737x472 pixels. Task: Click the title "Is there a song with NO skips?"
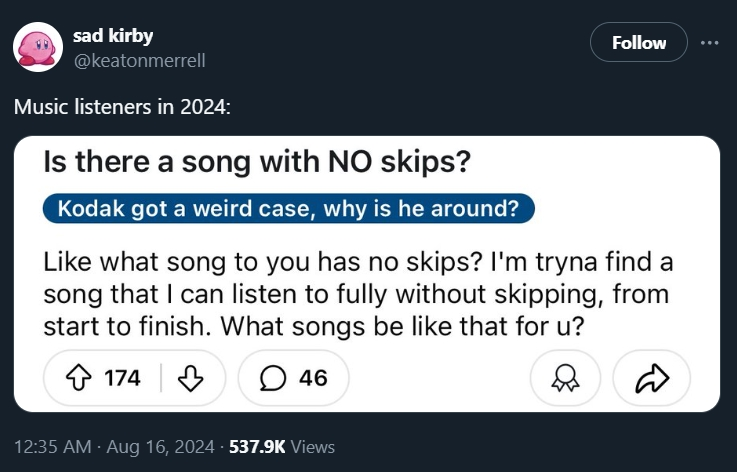(258, 163)
